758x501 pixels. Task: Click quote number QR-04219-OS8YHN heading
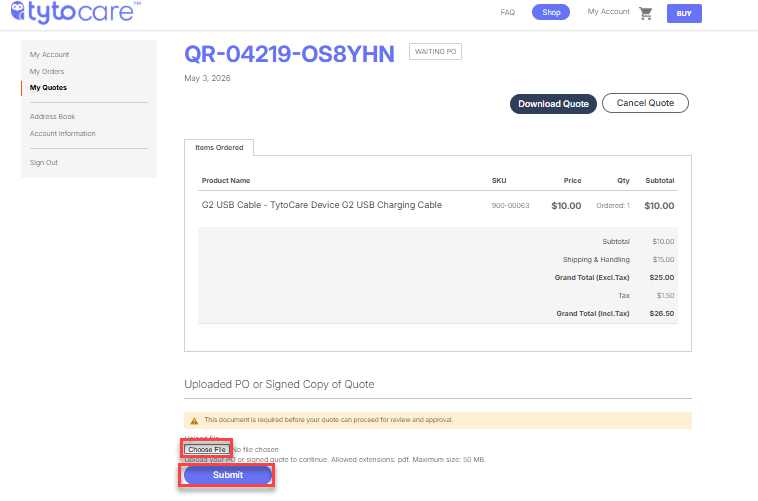[x=289, y=54]
